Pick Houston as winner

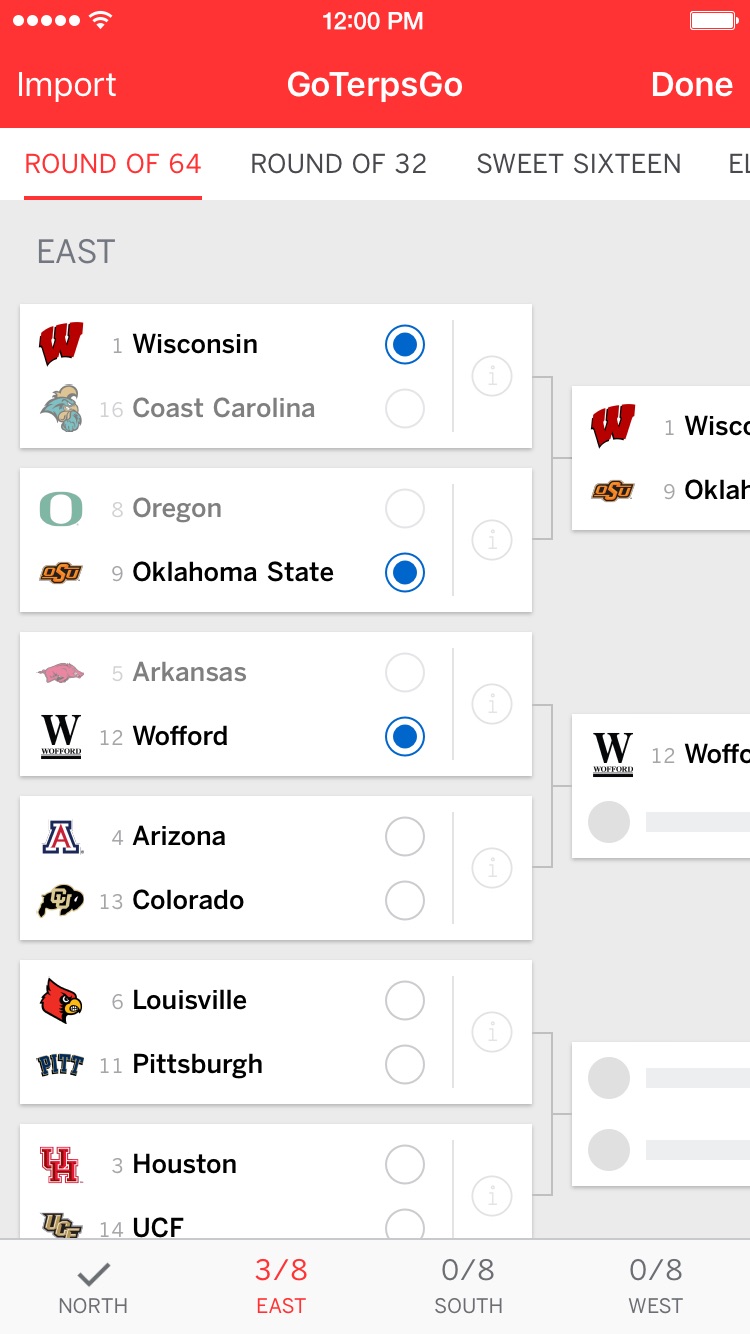[405, 1164]
